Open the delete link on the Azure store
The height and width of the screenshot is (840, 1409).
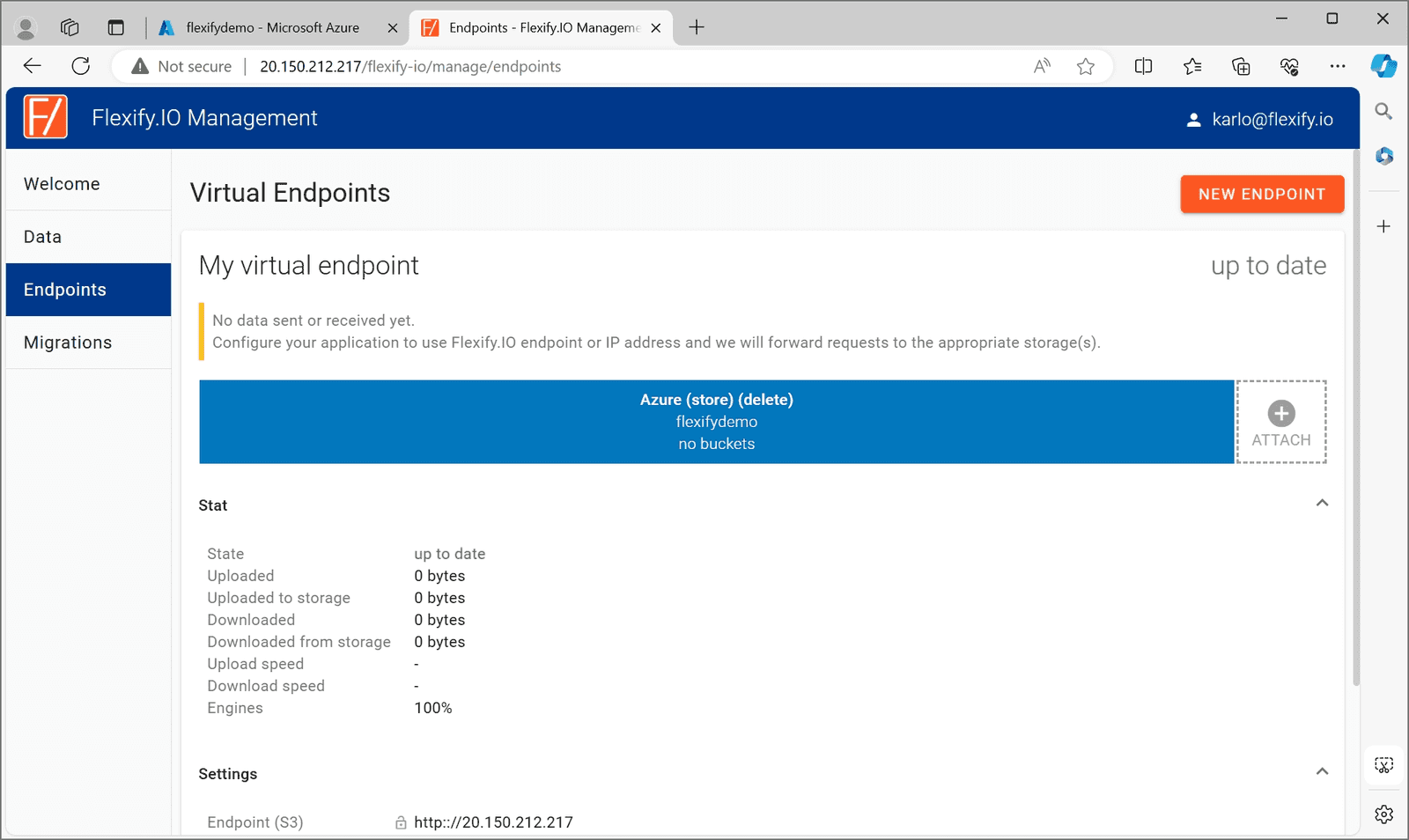(766, 399)
